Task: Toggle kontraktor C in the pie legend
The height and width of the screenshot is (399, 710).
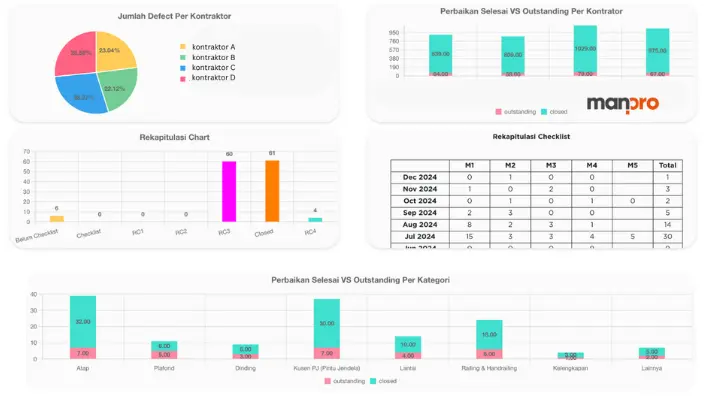Action: pyautogui.click(x=208, y=67)
